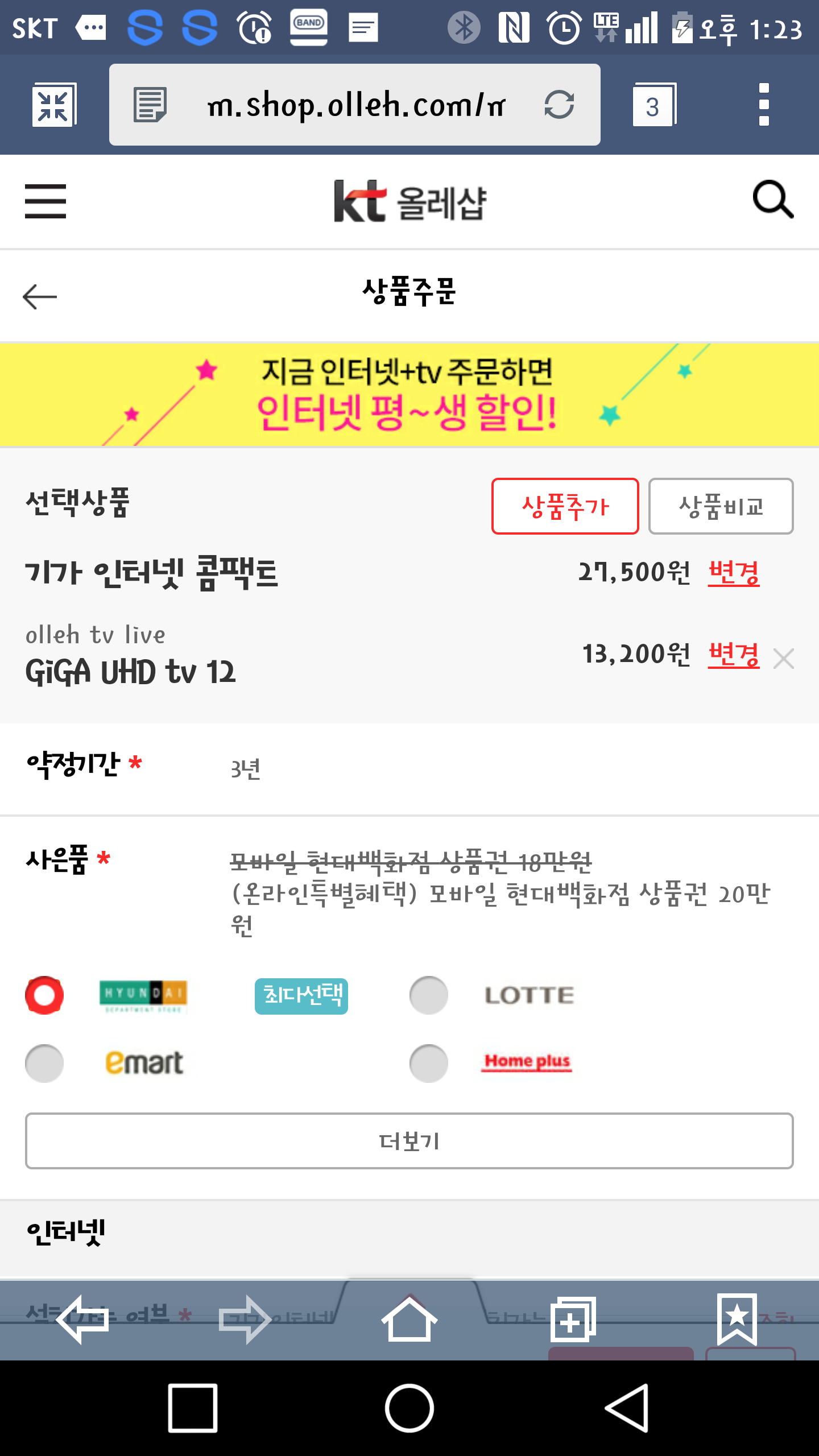The width and height of the screenshot is (819, 1456).
Task: Select the emart gift voucher option
Action: [x=44, y=1063]
